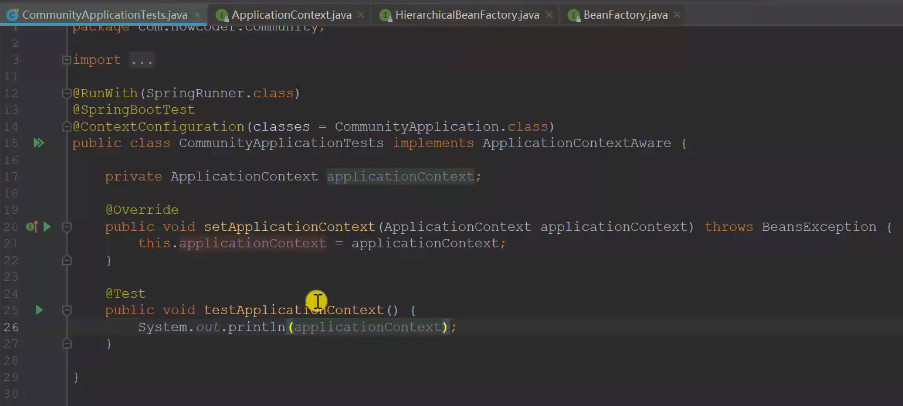The image size is (903, 406).
Task: Switch to the CommunityApplicationTests.java tab
Action: pyautogui.click(x=104, y=15)
